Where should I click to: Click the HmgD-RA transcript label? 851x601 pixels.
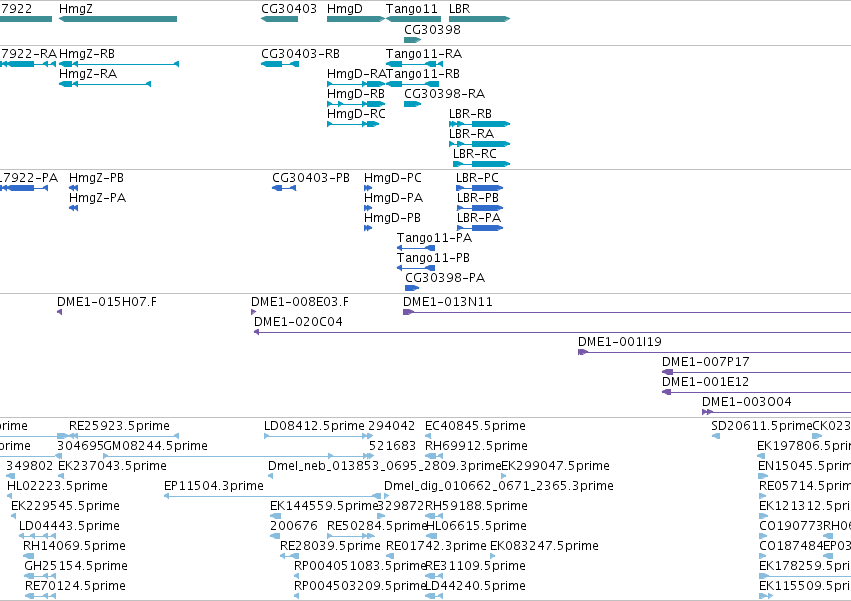(357, 74)
